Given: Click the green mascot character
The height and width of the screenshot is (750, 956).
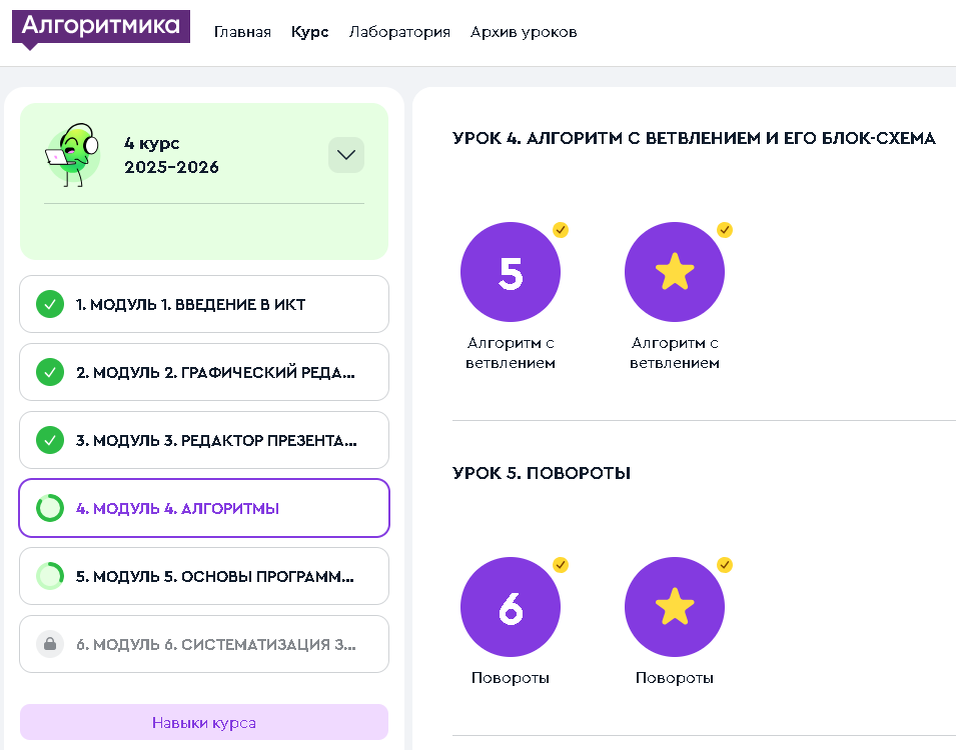Looking at the screenshot, I should [75, 155].
